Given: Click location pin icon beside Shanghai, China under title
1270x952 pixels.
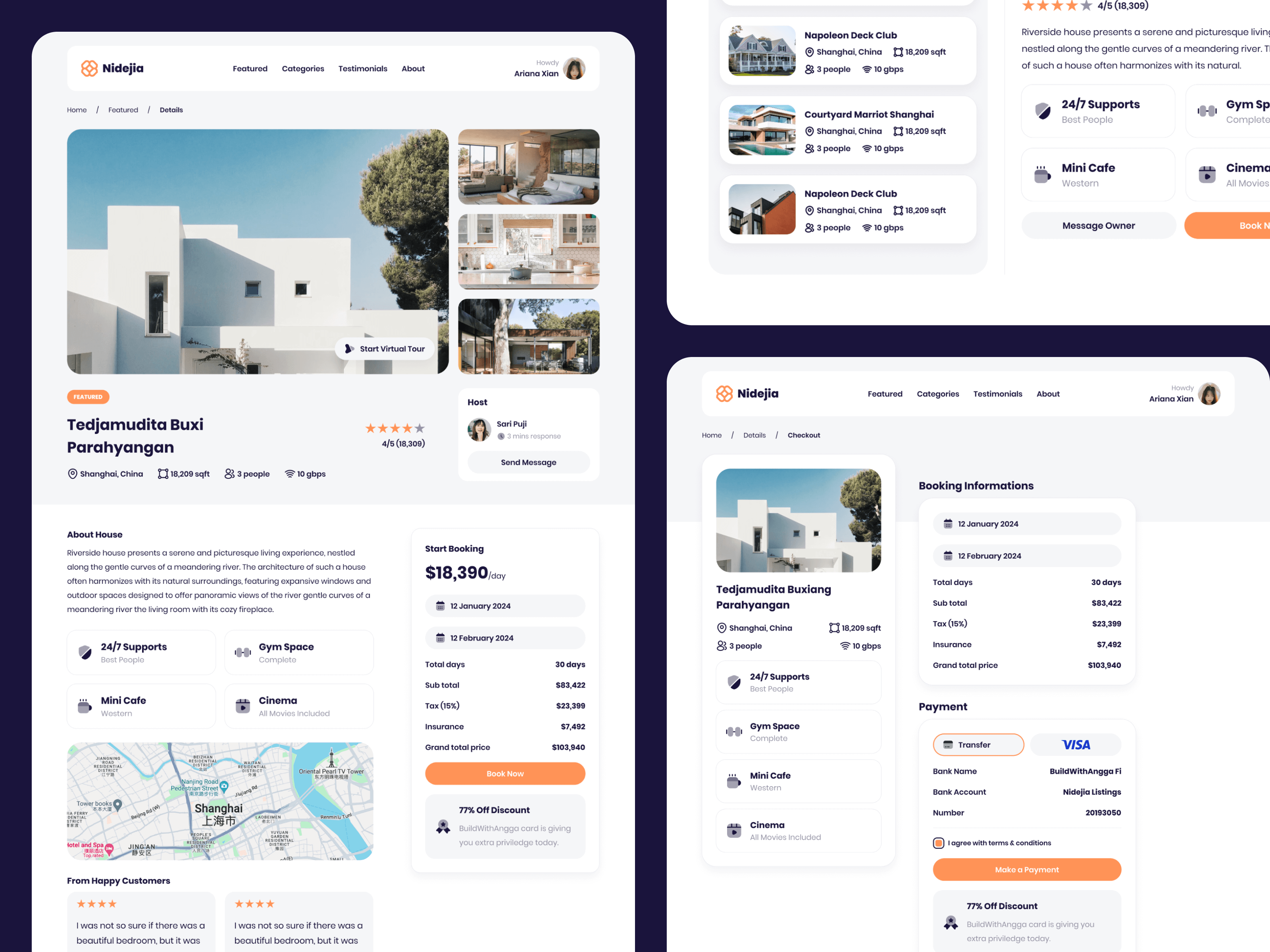Looking at the screenshot, I should (72, 474).
